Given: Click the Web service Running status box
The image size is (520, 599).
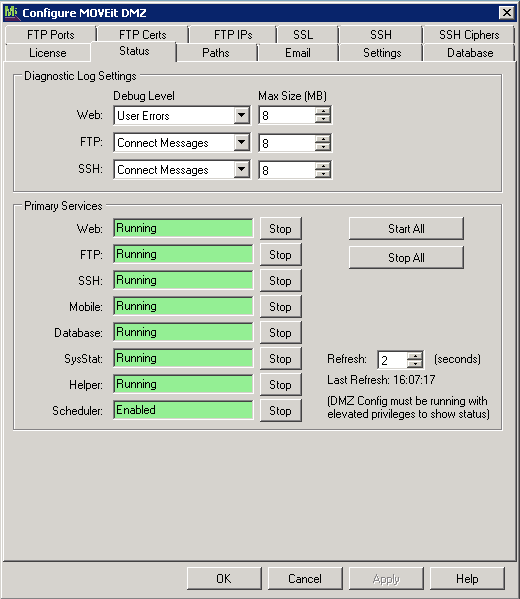Looking at the screenshot, I should click(x=183, y=228).
